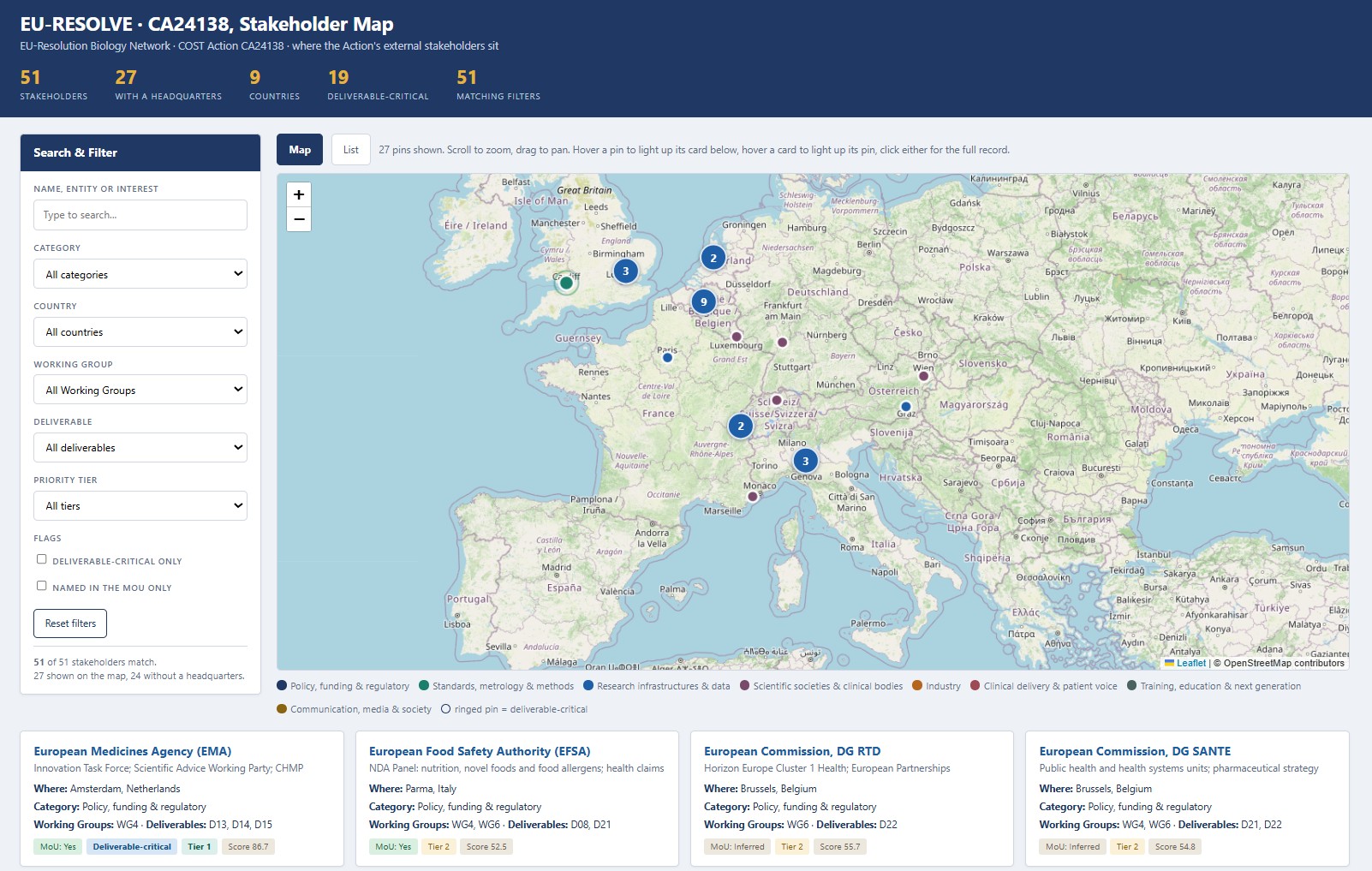Open the All countries dropdown
1372x871 pixels.
coord(140,332)
